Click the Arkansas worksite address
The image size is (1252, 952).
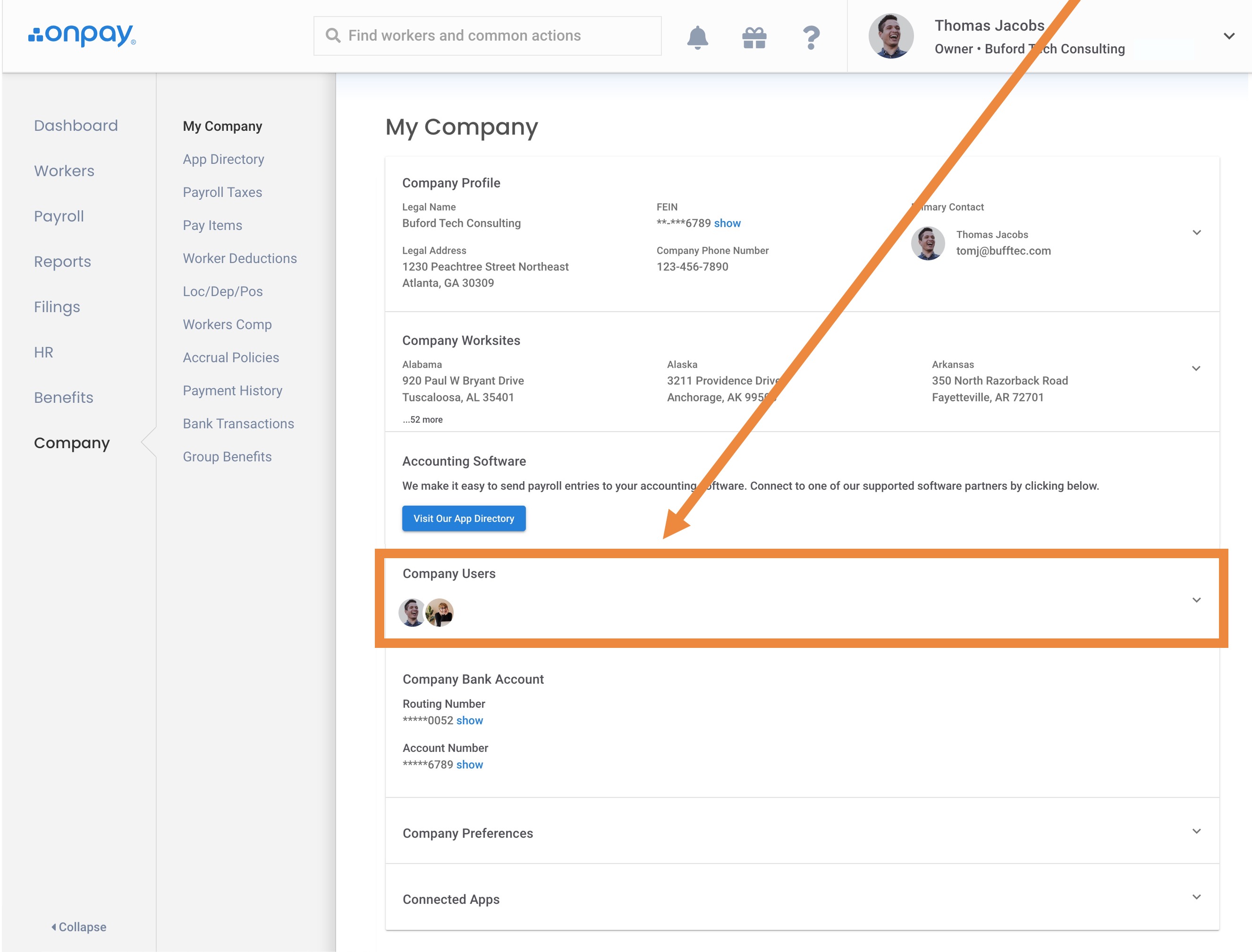point(999,389)
